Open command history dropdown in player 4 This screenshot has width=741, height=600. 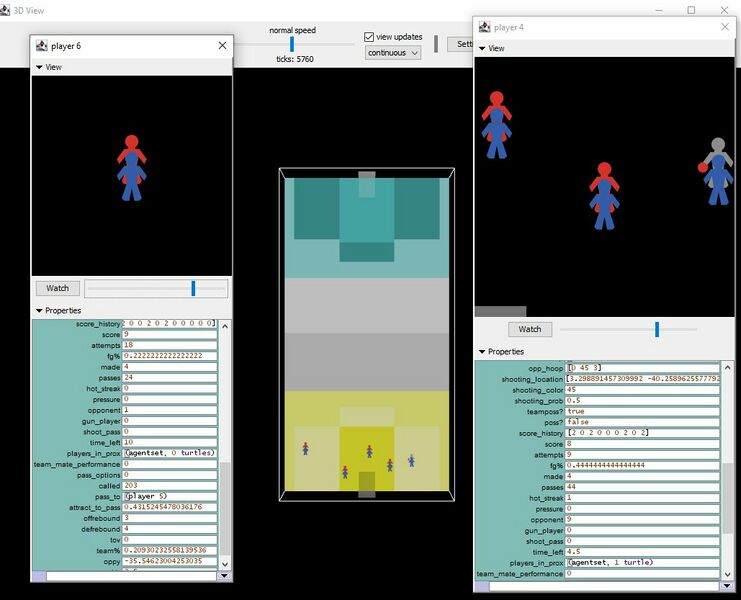(727, 587)
